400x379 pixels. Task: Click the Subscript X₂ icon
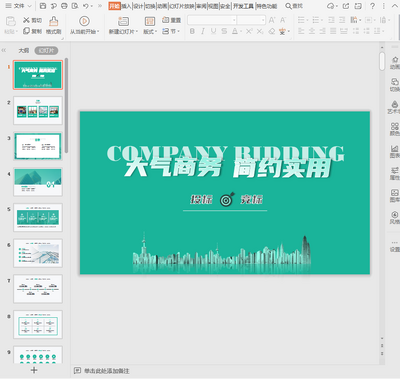pos(260,31)
